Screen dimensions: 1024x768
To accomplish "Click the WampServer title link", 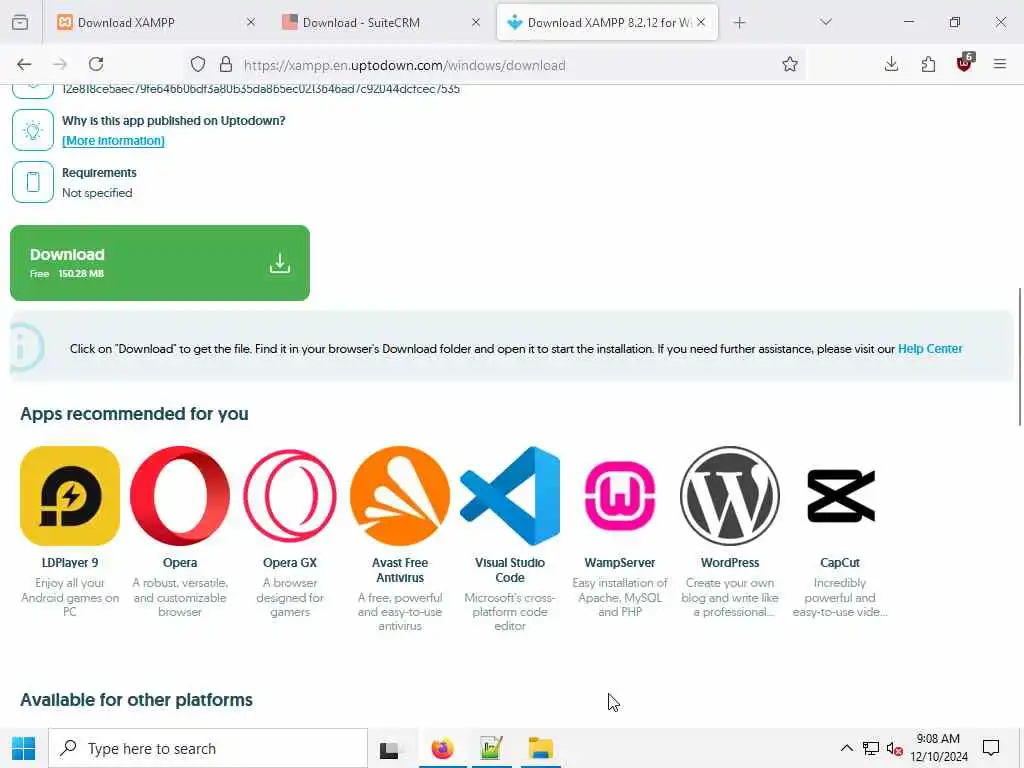I will (620, 562).
